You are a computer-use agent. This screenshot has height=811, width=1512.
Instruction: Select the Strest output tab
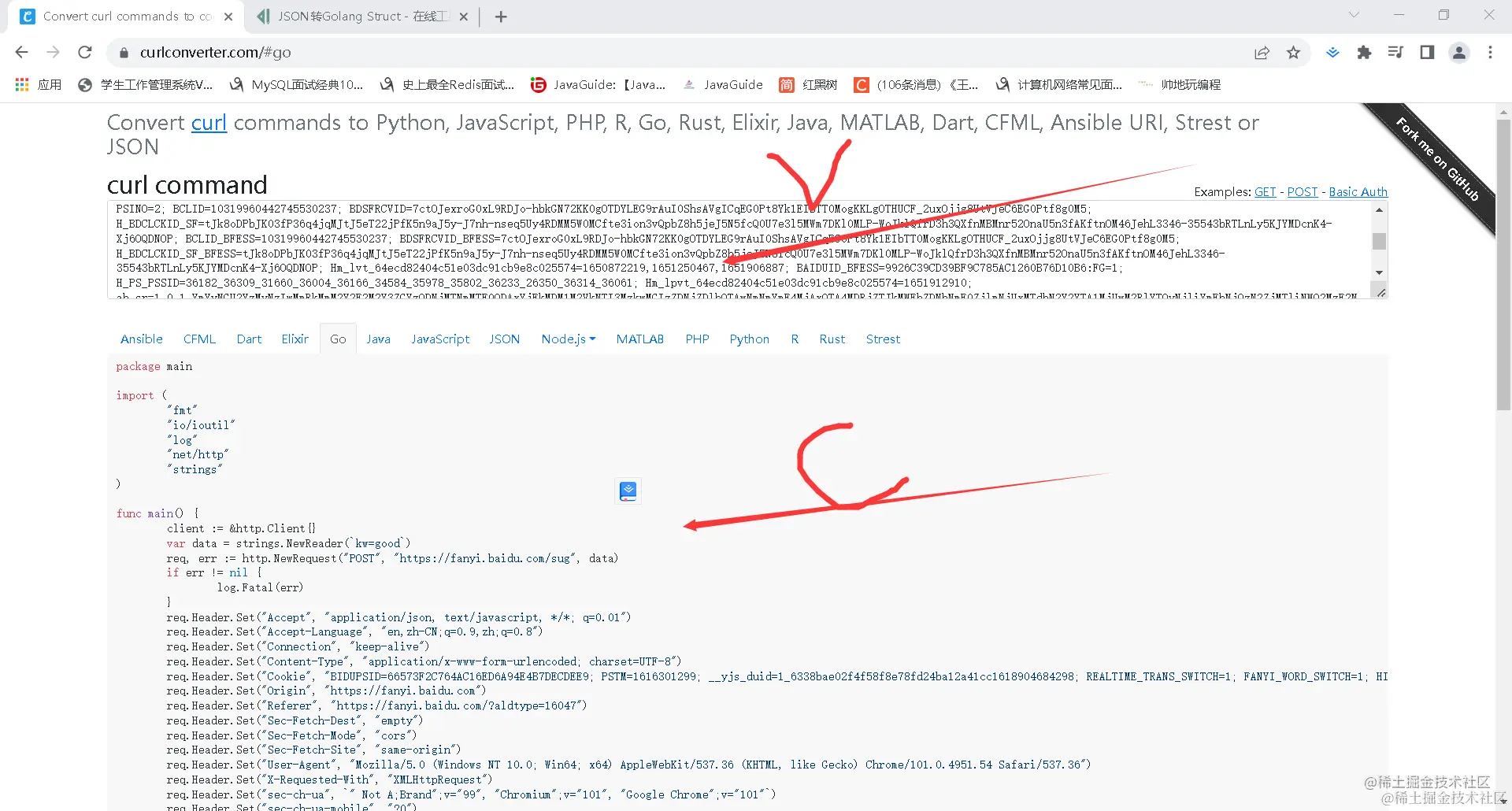click(x=883, y=339)
